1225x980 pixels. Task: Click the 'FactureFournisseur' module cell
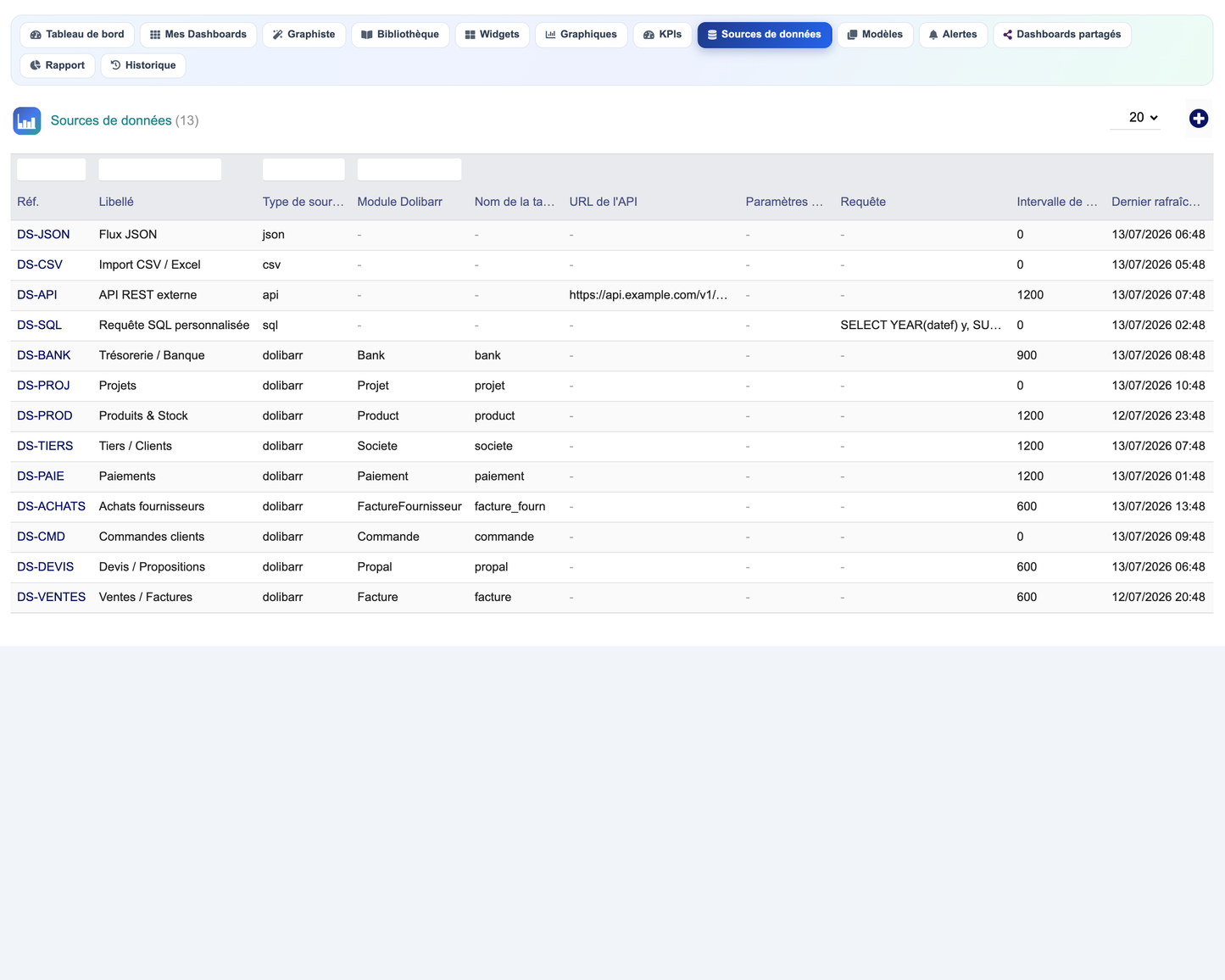(409, 507)
